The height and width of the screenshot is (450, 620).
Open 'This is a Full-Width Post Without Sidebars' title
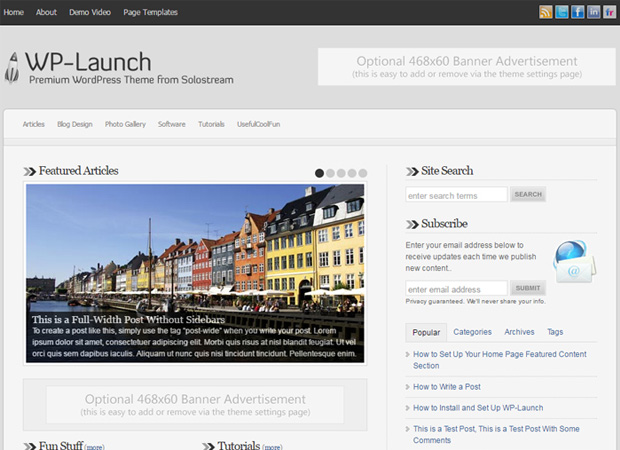129,320
